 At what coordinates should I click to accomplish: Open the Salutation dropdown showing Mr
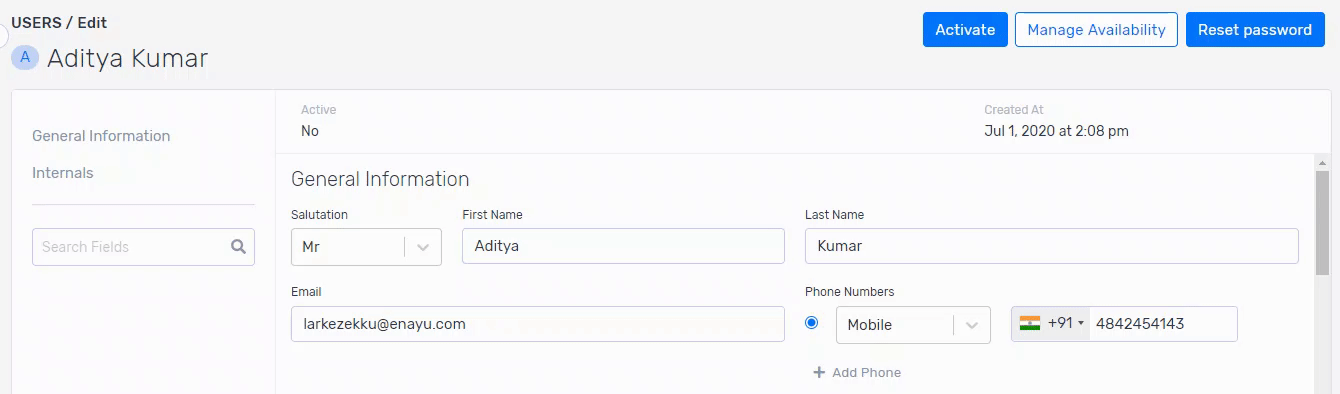(x=366, y=246)
